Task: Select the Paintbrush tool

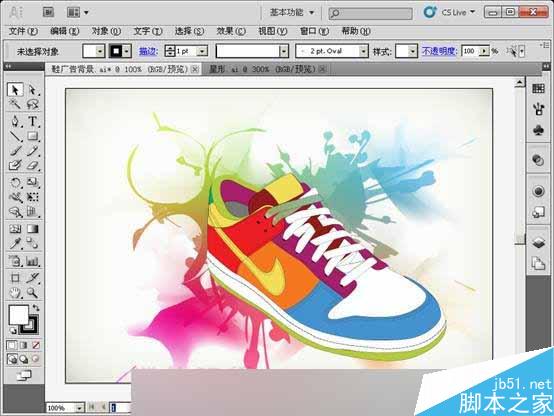Action: pyautogui.click(x=15, y=151)
